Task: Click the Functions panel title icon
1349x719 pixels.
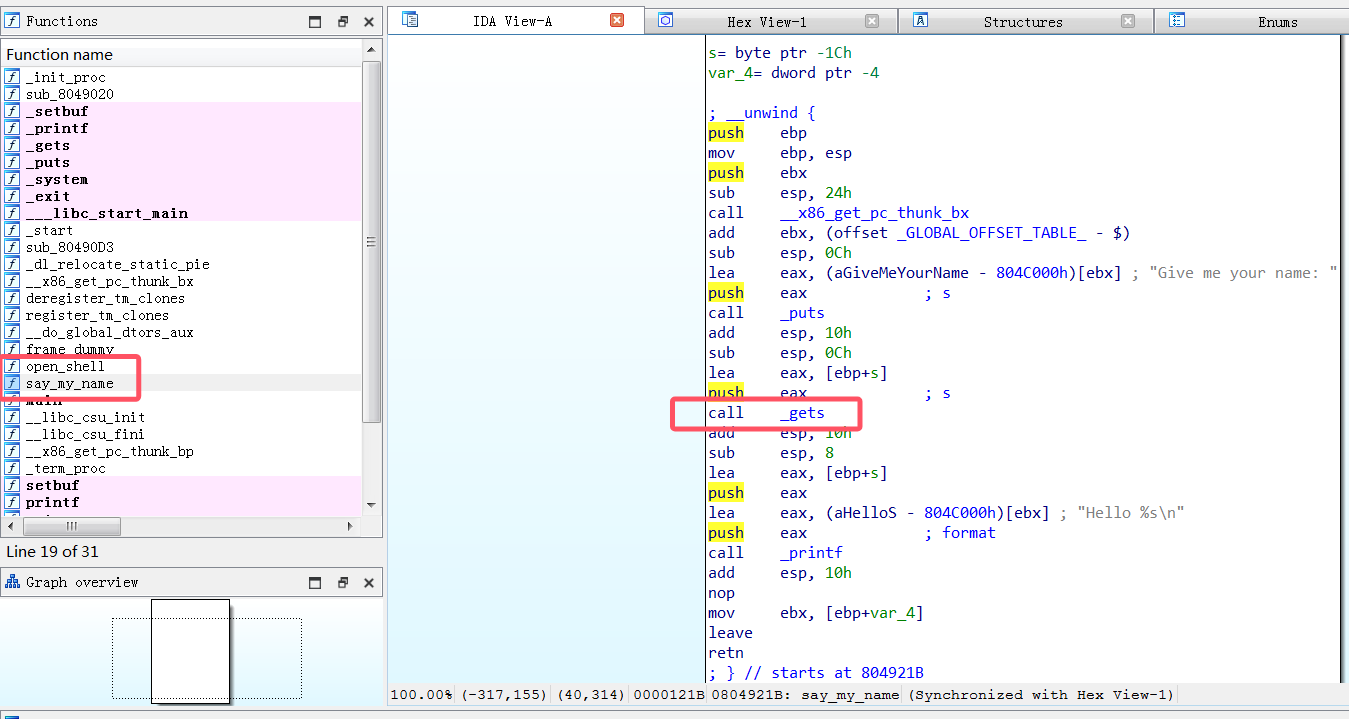Action: 13,21
